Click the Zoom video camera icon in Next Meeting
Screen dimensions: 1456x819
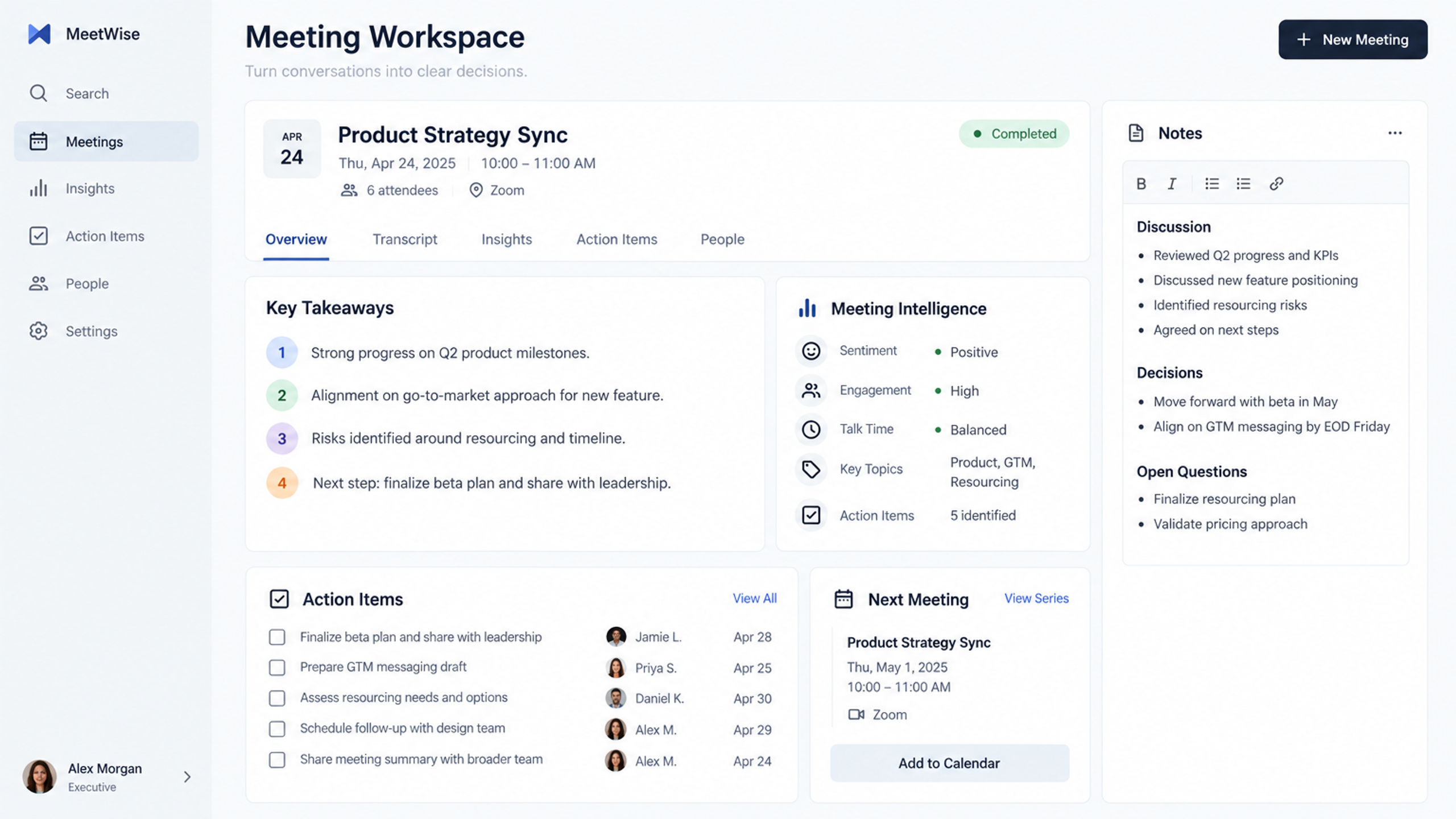[856, 714]
